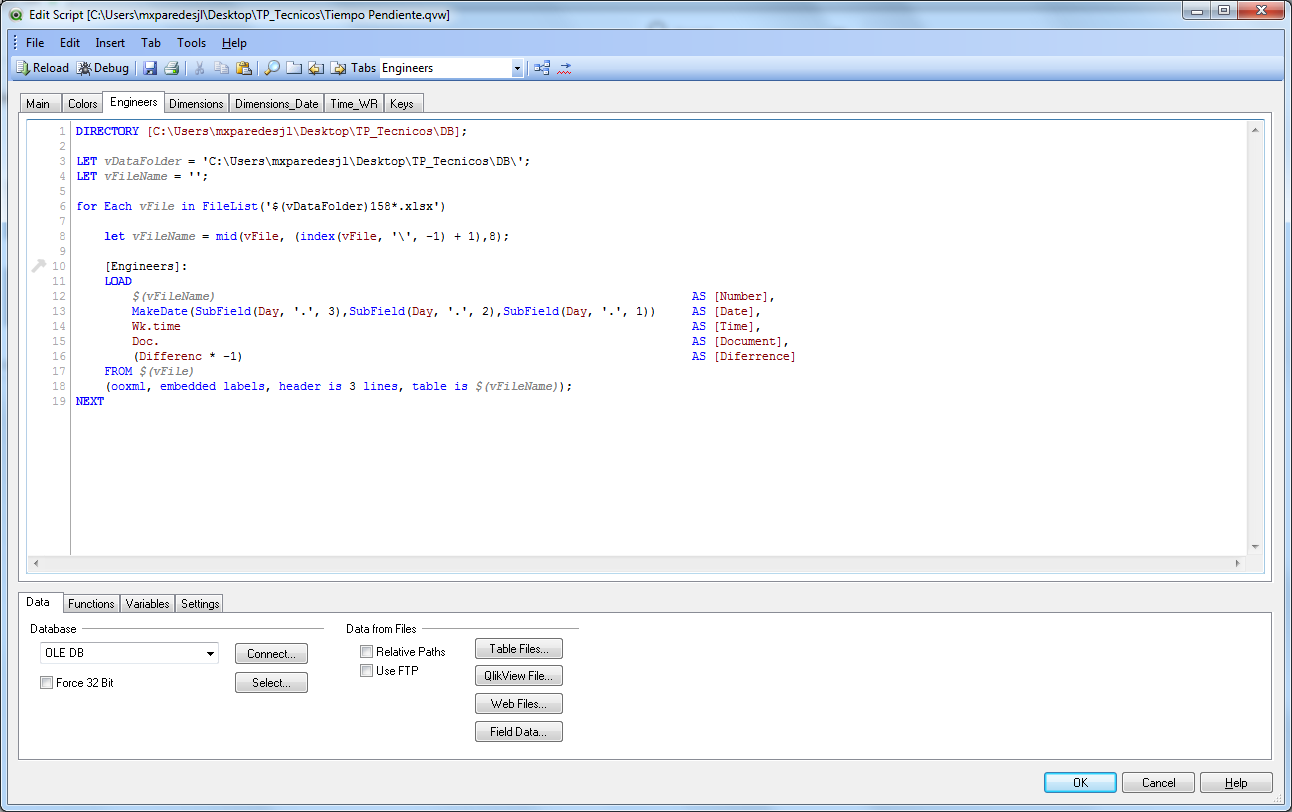
Task: Switch to the Main script tab
Action: [x=38, y=103]
